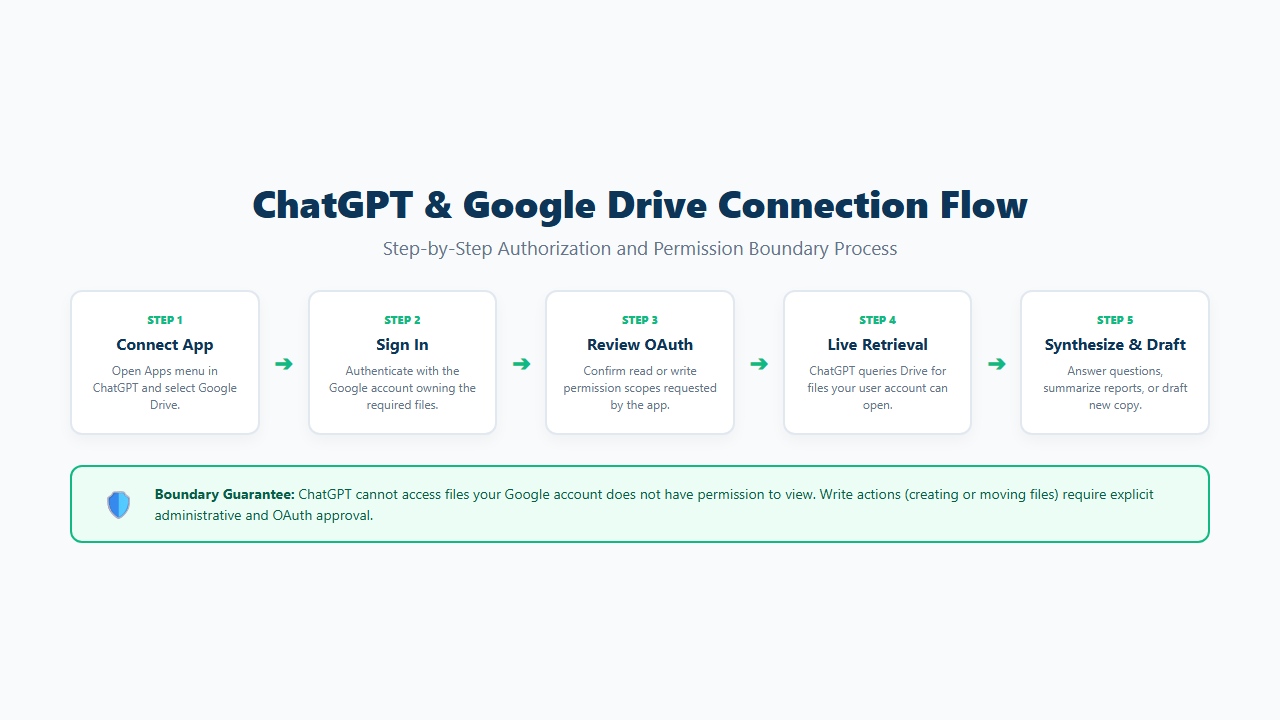Click the 'STEP 5' label

(x=1115, y=320)
